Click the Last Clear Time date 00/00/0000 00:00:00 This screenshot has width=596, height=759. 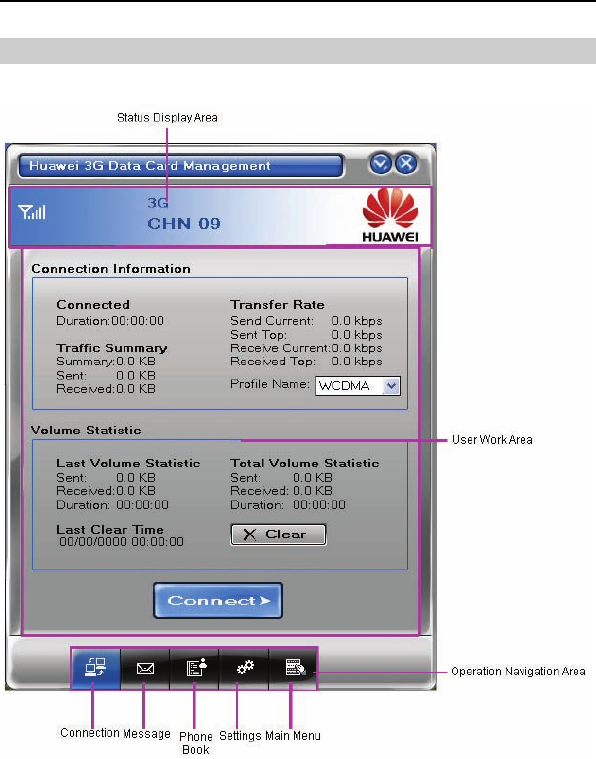pos(122,542)
